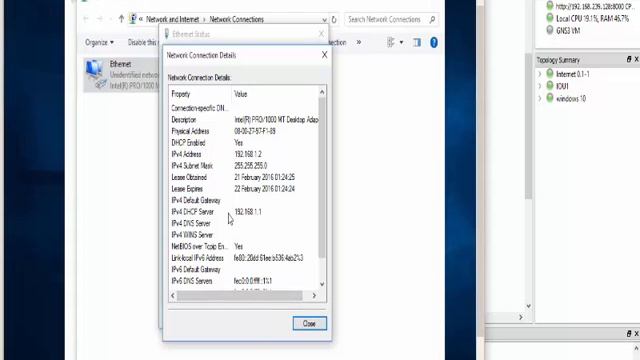Select Local CPU RAM server entry
The width and height of the screenshot is (640, 360).
pos(592,18)
